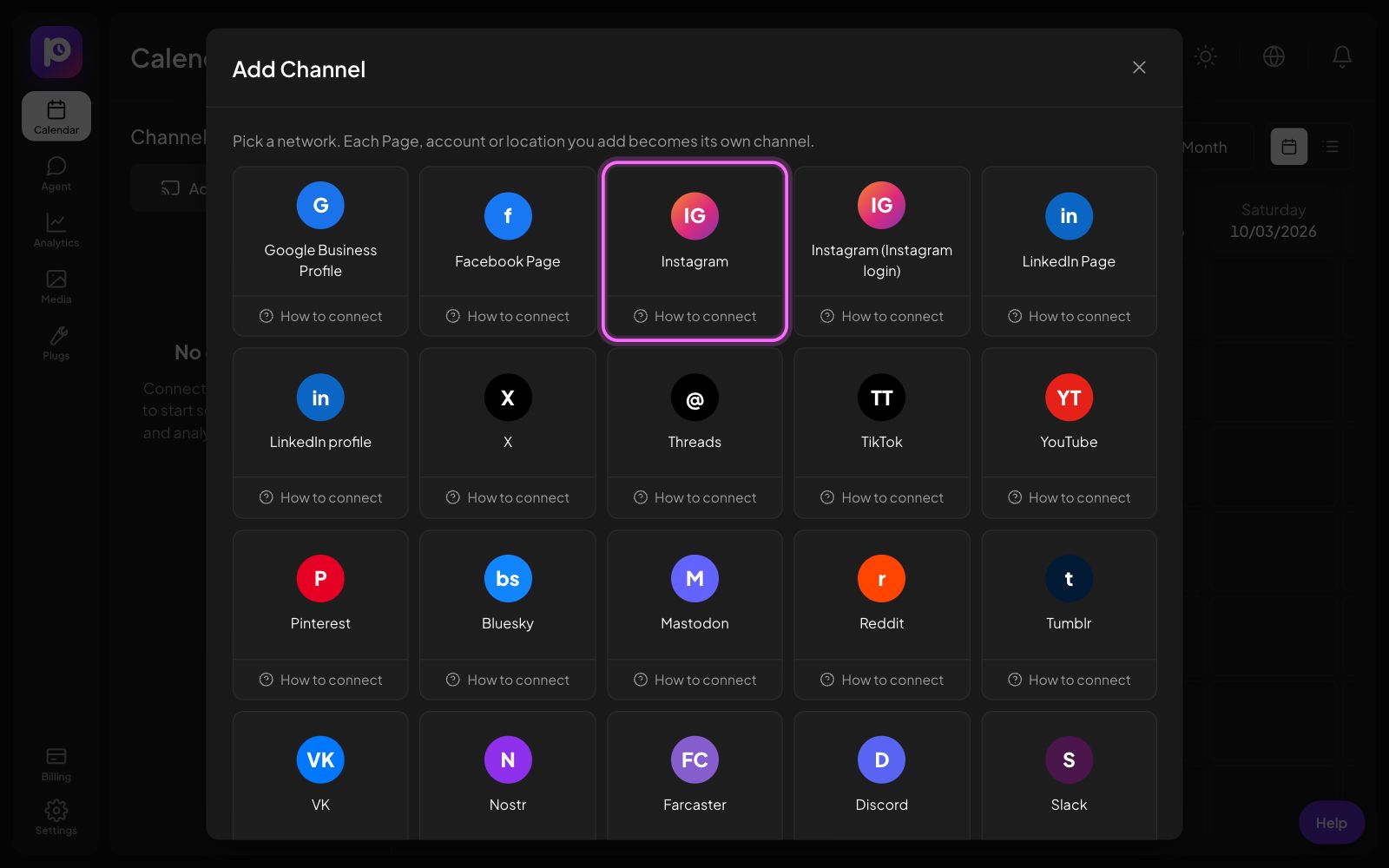This screenshot has width=1389, height=868.
Task: Choose the Discord channel icon
Action: 882,760
